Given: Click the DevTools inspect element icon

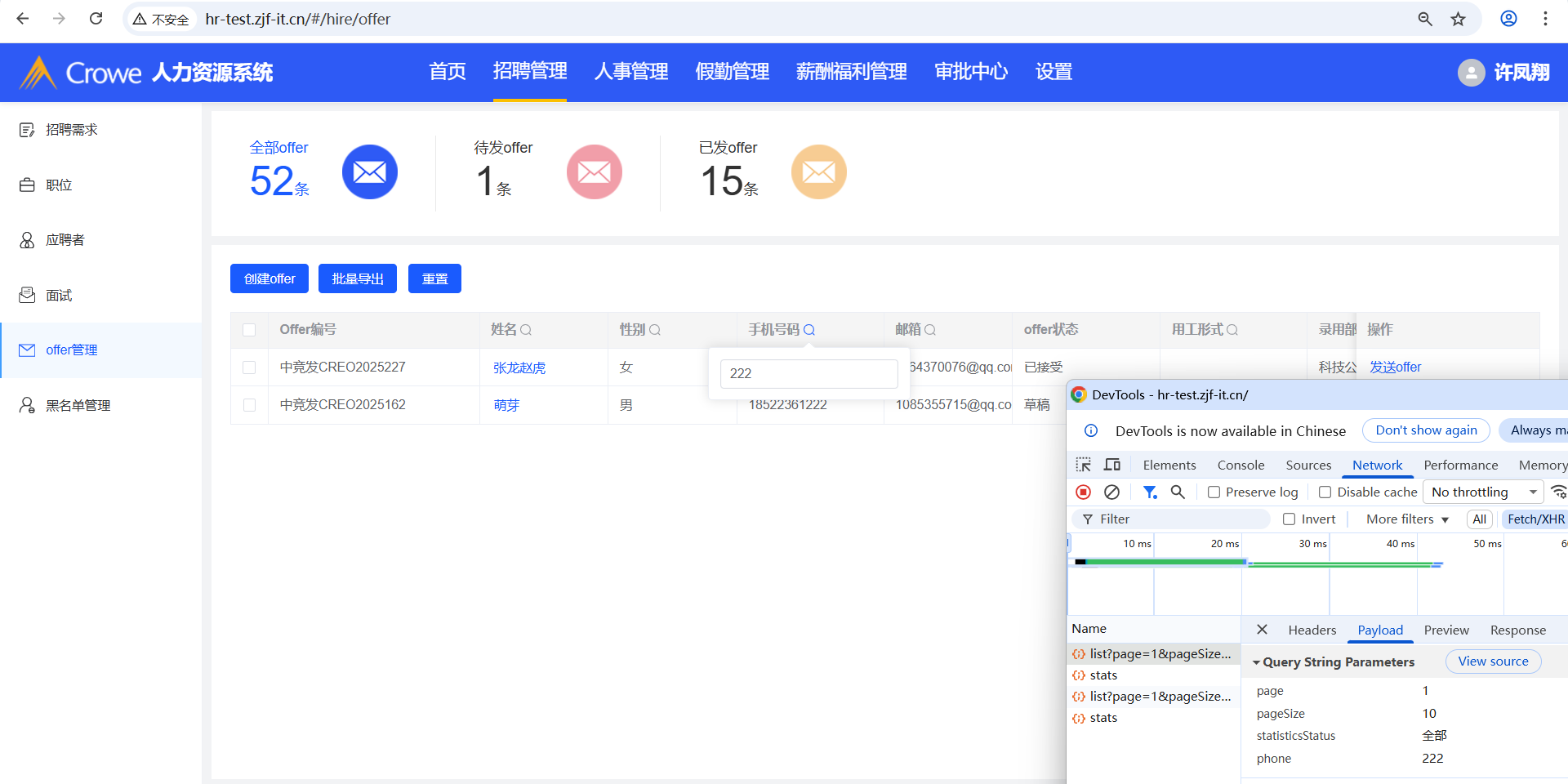Looking at the screenshot, I should click(1084, 465).
